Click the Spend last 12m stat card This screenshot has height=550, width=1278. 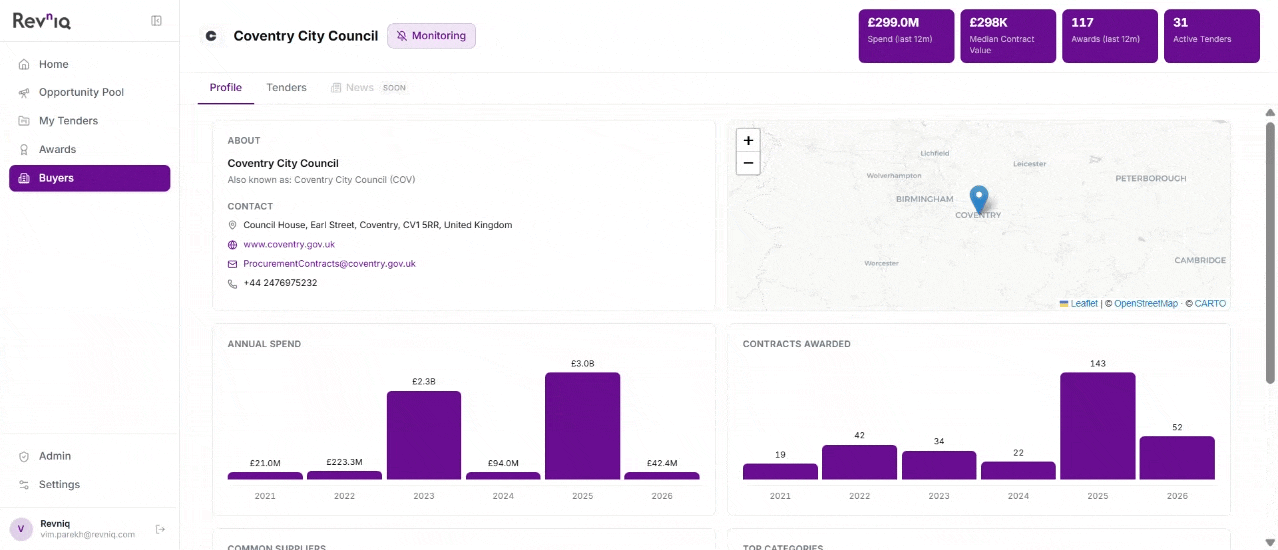tap(906, 36)
